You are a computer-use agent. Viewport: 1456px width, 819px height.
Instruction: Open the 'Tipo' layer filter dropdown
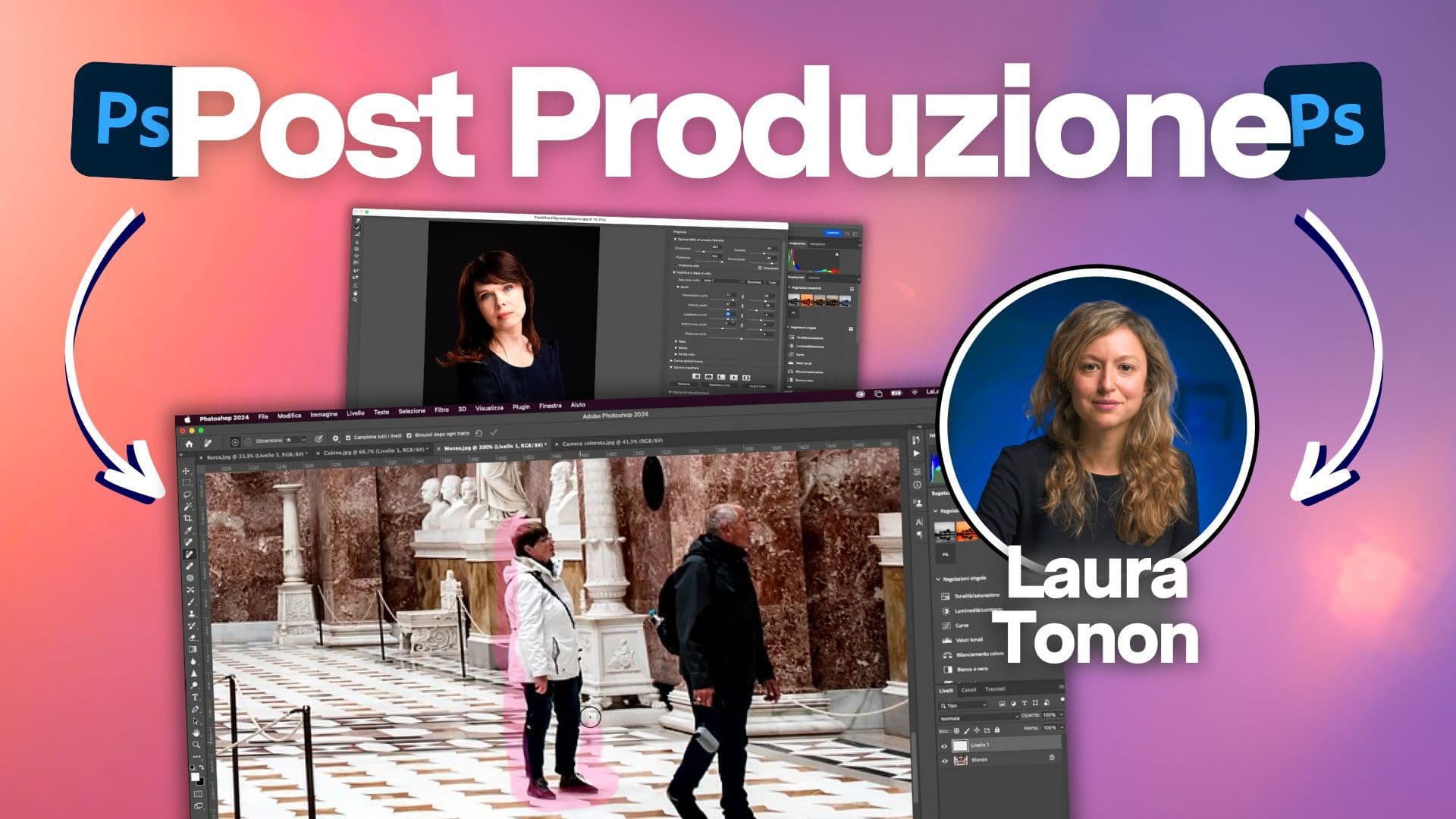964,705
